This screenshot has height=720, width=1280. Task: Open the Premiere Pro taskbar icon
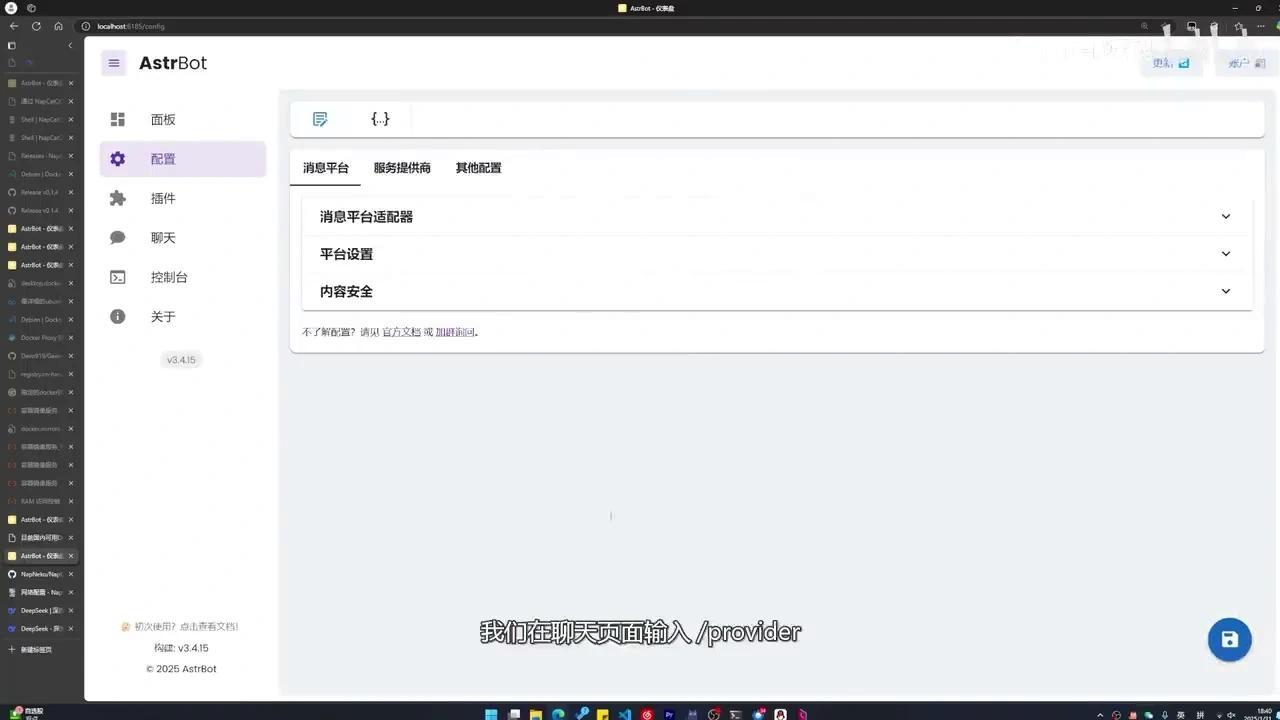click(669, 714)
